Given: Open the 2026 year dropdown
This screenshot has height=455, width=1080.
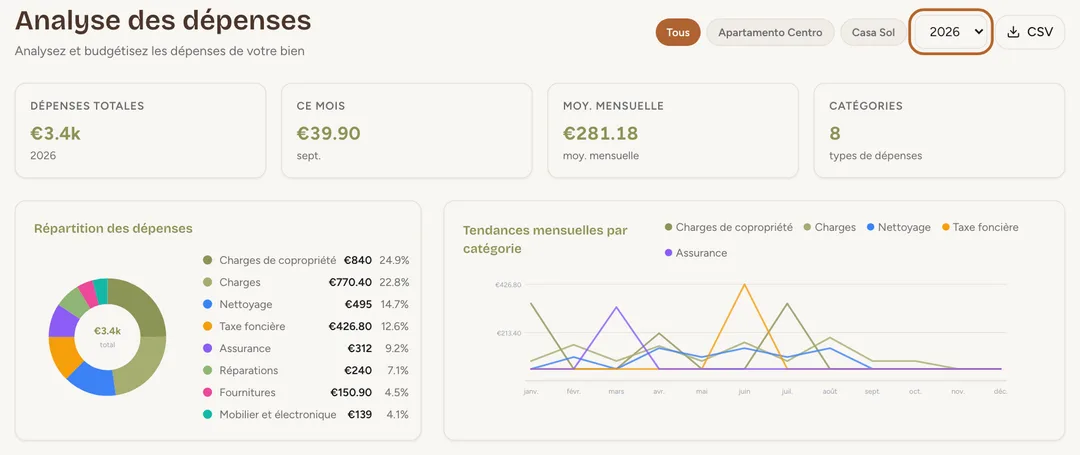Looking at the screenshot, I should pyautogui.click(x=951, y=32).
